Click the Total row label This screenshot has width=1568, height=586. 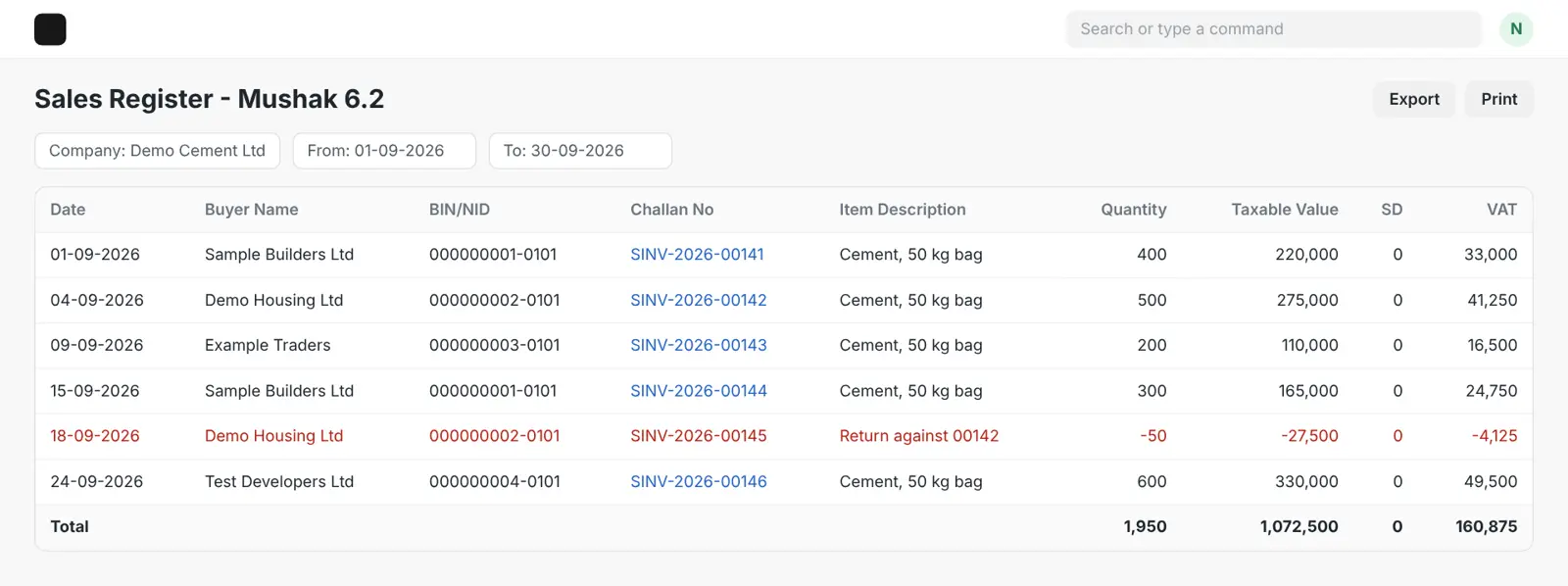pos(70,527)
